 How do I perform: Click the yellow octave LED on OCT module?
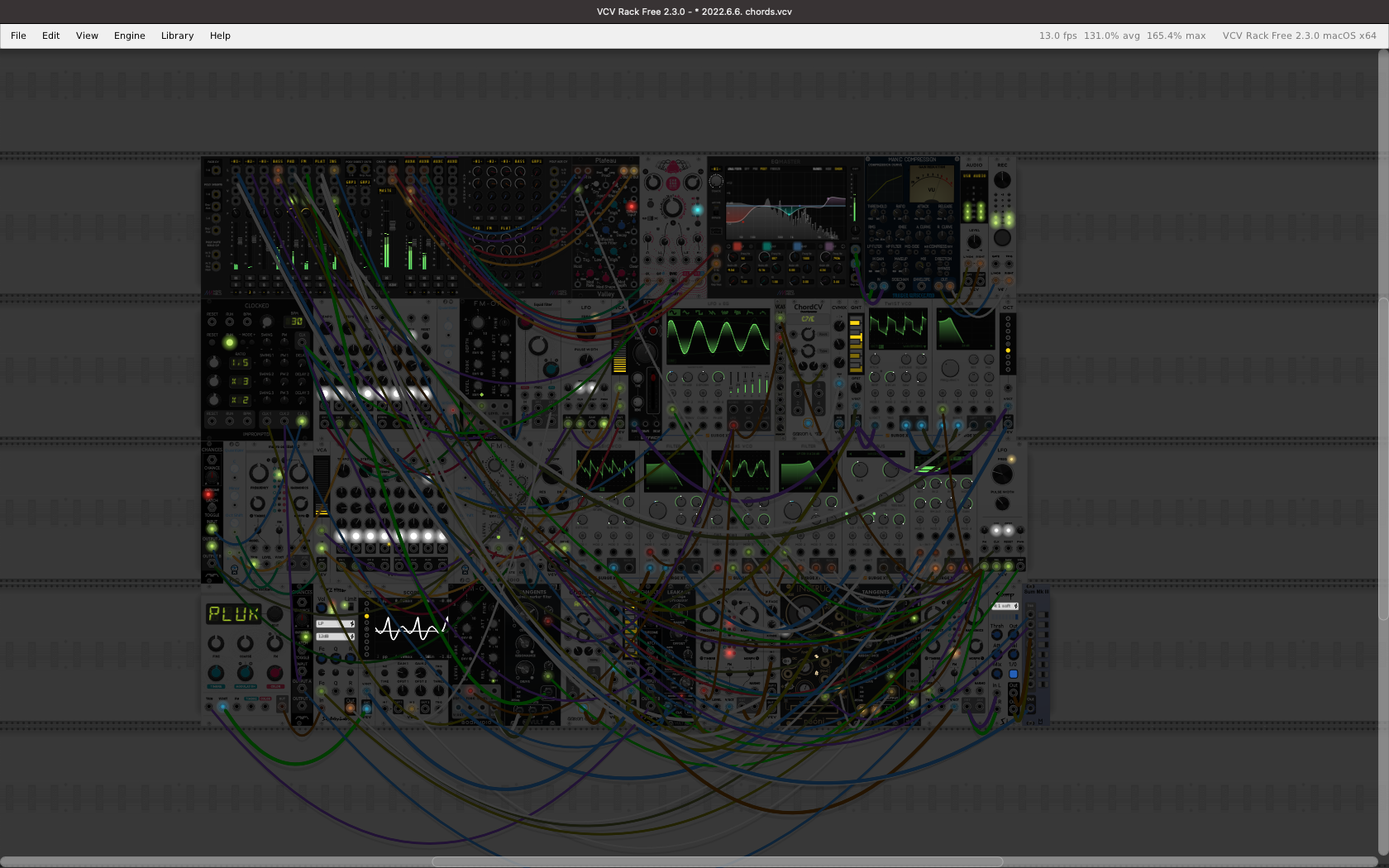tap(1008, 351)
